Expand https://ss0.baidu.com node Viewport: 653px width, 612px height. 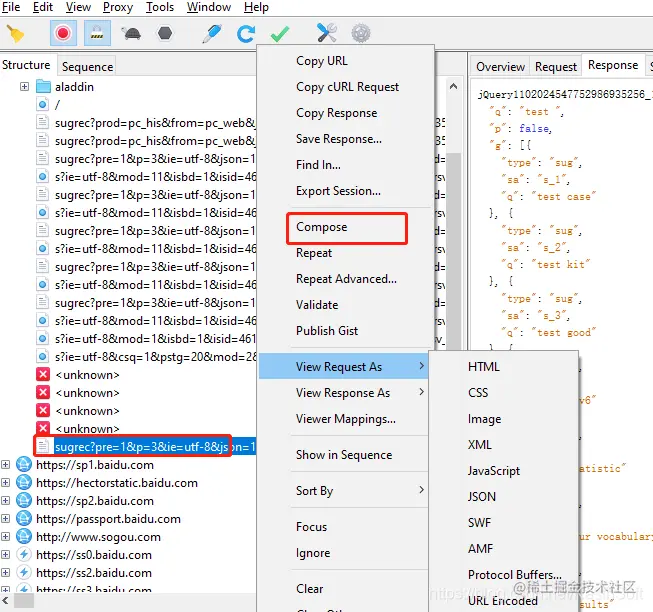[5, 555]
